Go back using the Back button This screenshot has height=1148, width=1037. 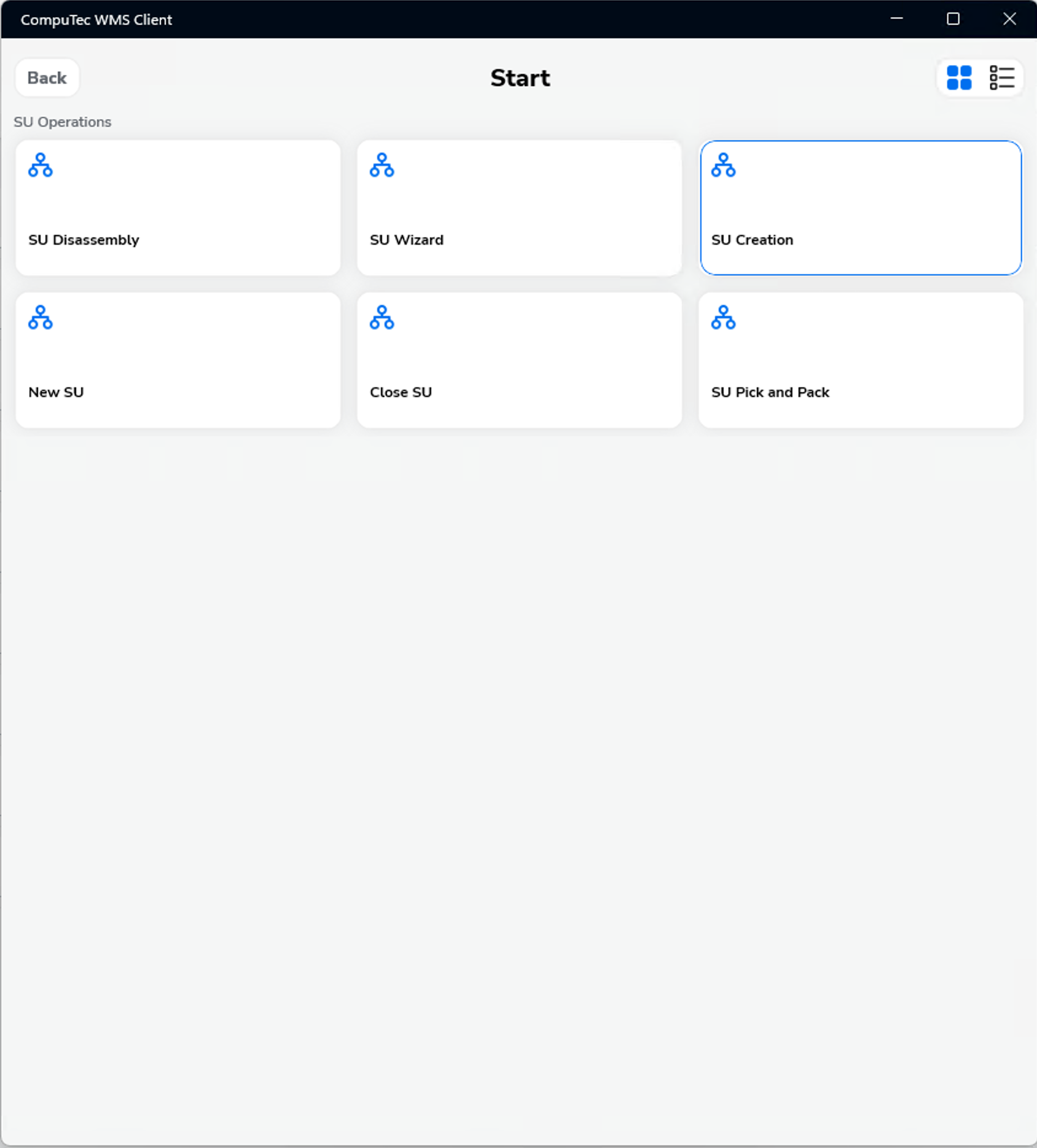[x=47, y=78]
